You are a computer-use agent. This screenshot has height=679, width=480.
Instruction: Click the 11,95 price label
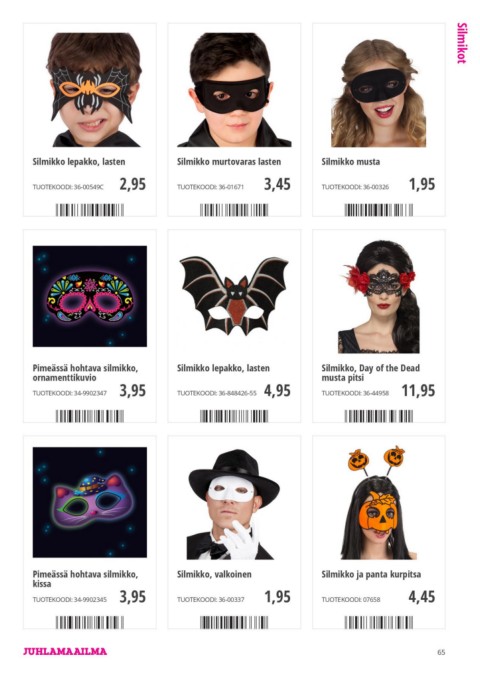coord(418,391)
